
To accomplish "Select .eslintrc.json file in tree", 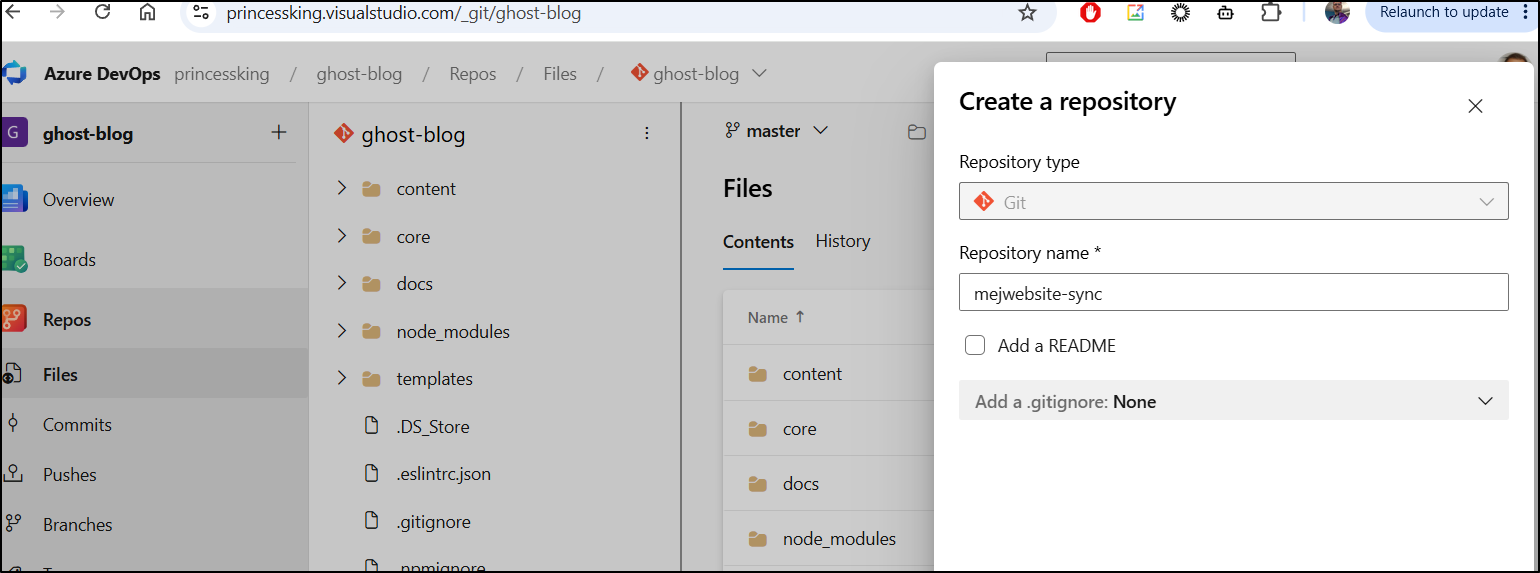I will [443, 474].
